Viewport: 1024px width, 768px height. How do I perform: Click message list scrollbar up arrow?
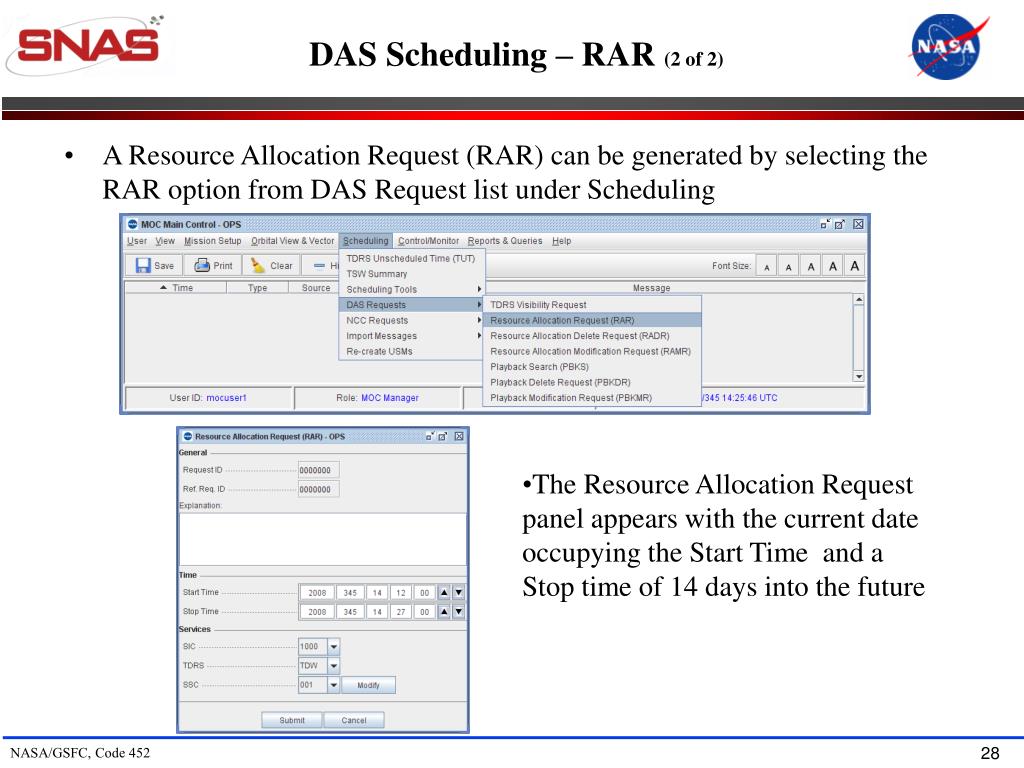859,300
